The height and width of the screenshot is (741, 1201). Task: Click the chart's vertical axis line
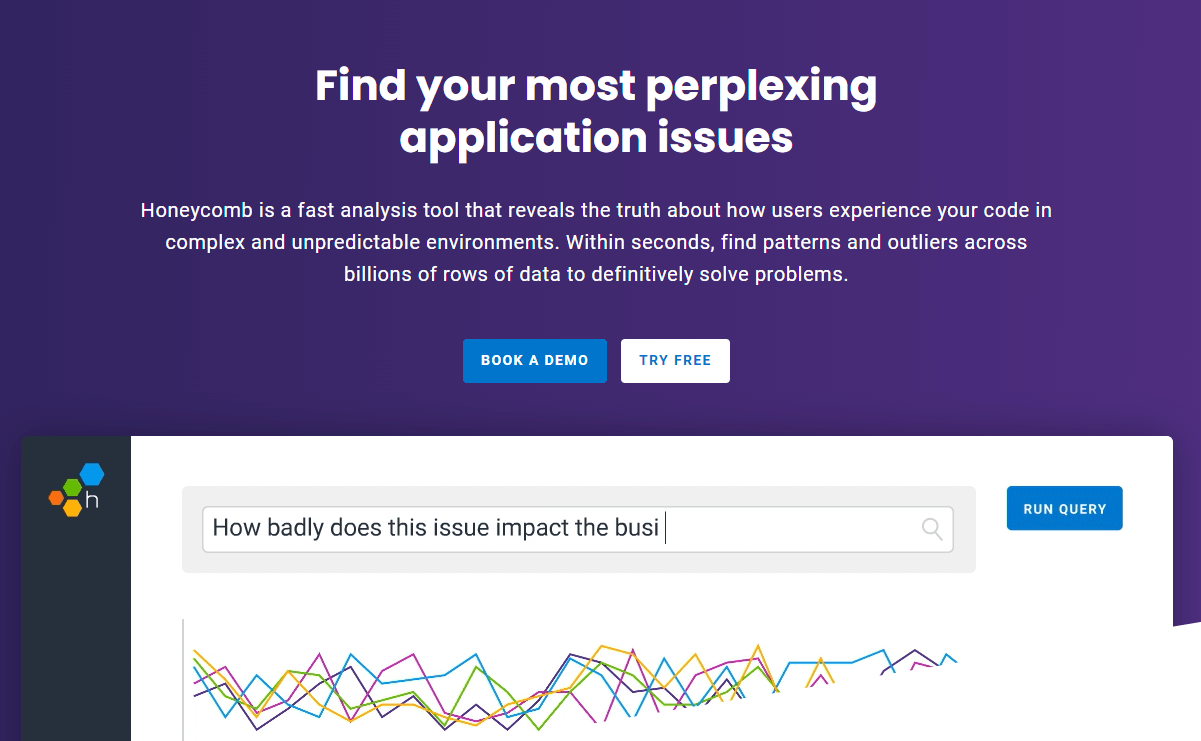[x=183, y=680]
